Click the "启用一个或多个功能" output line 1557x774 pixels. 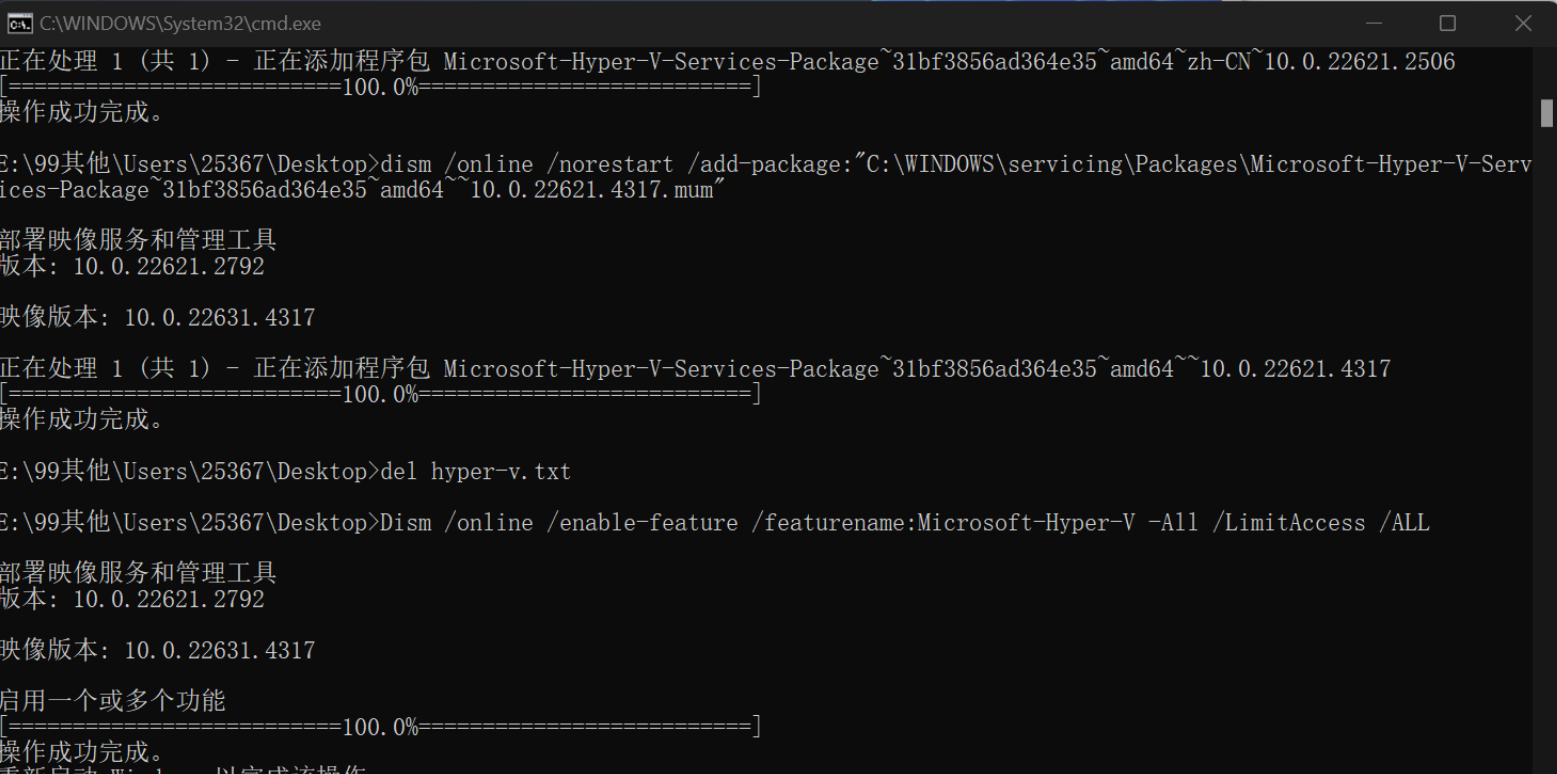(x=112, y=700)
